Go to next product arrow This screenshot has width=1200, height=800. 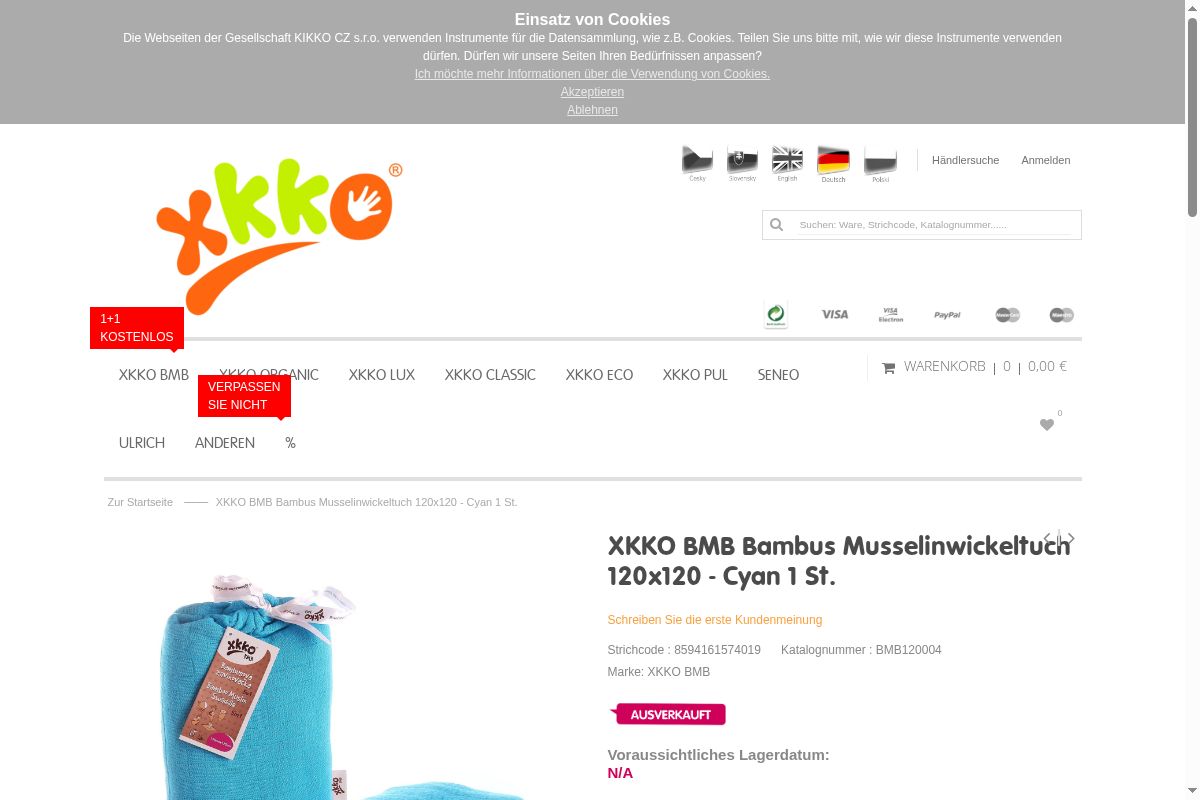(x=1070, y=539)
